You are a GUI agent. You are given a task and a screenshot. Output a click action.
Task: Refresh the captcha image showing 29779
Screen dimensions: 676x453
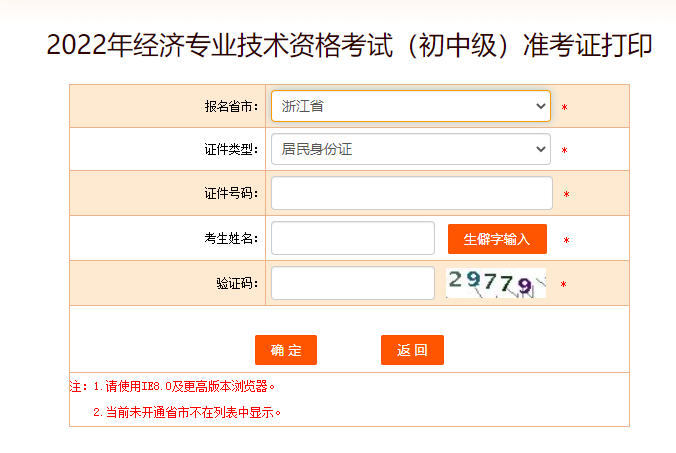[496, 283]
